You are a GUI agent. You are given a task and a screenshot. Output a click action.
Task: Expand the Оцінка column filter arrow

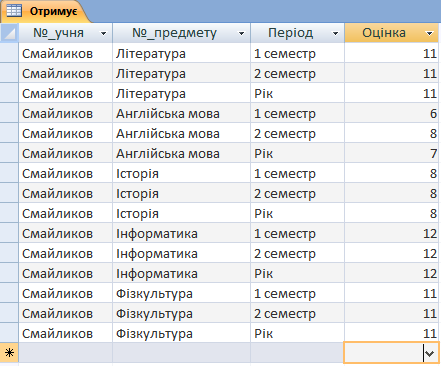click(429, 33)
